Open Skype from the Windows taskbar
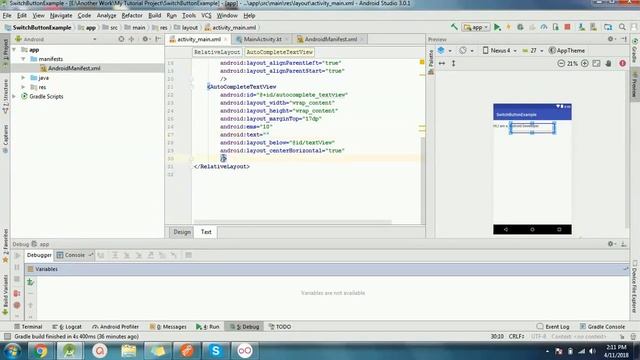 click(x=216, y=351)
